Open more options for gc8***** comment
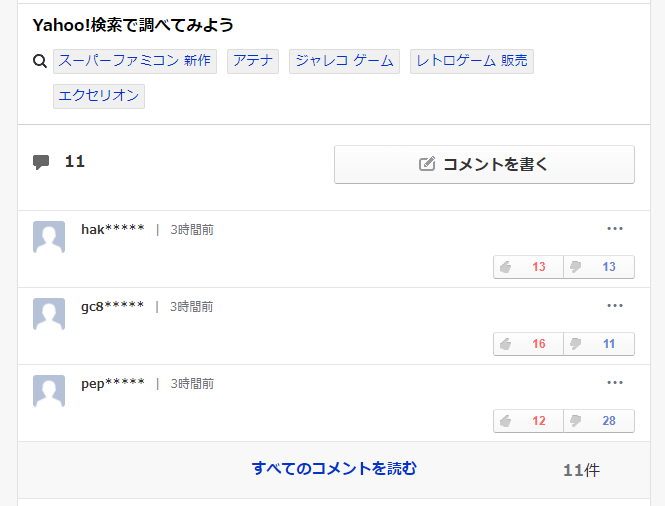 click(x=615, y=305)
